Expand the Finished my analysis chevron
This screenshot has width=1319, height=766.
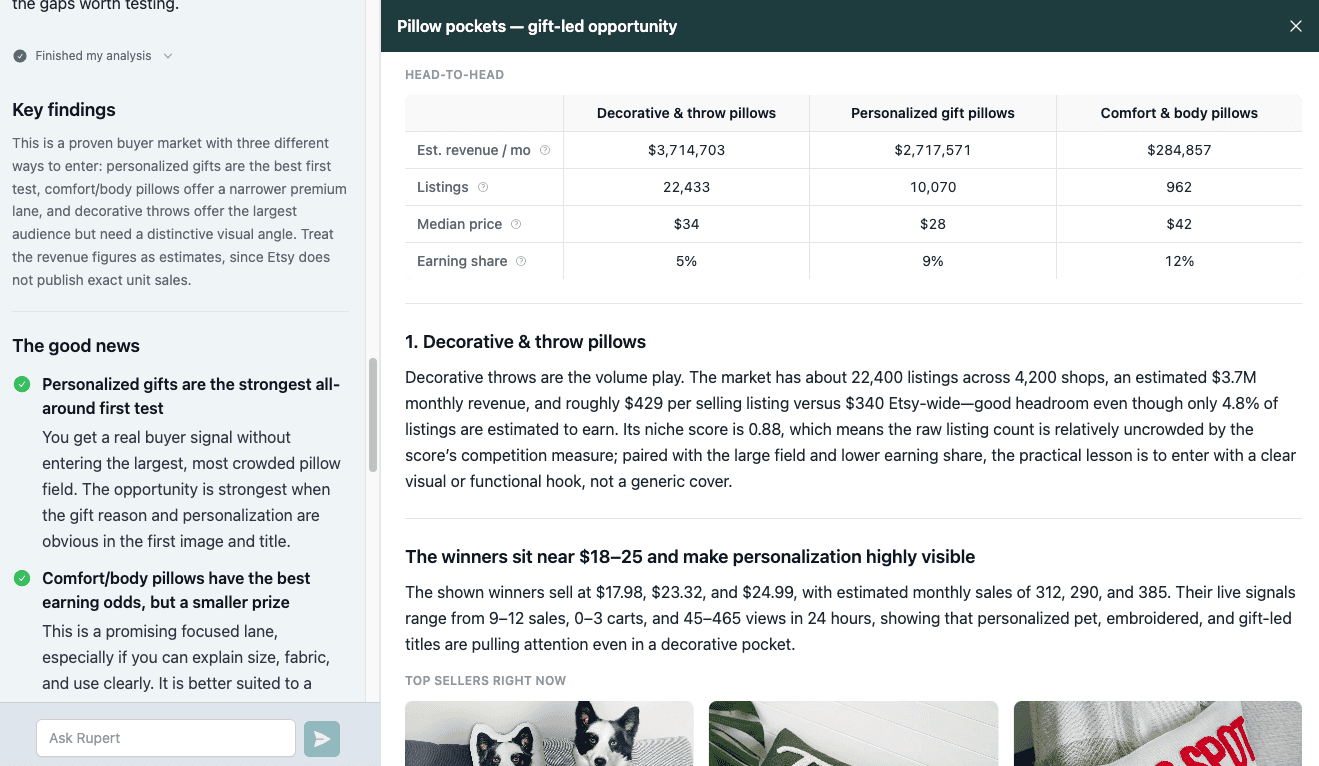tap(168, 56)
